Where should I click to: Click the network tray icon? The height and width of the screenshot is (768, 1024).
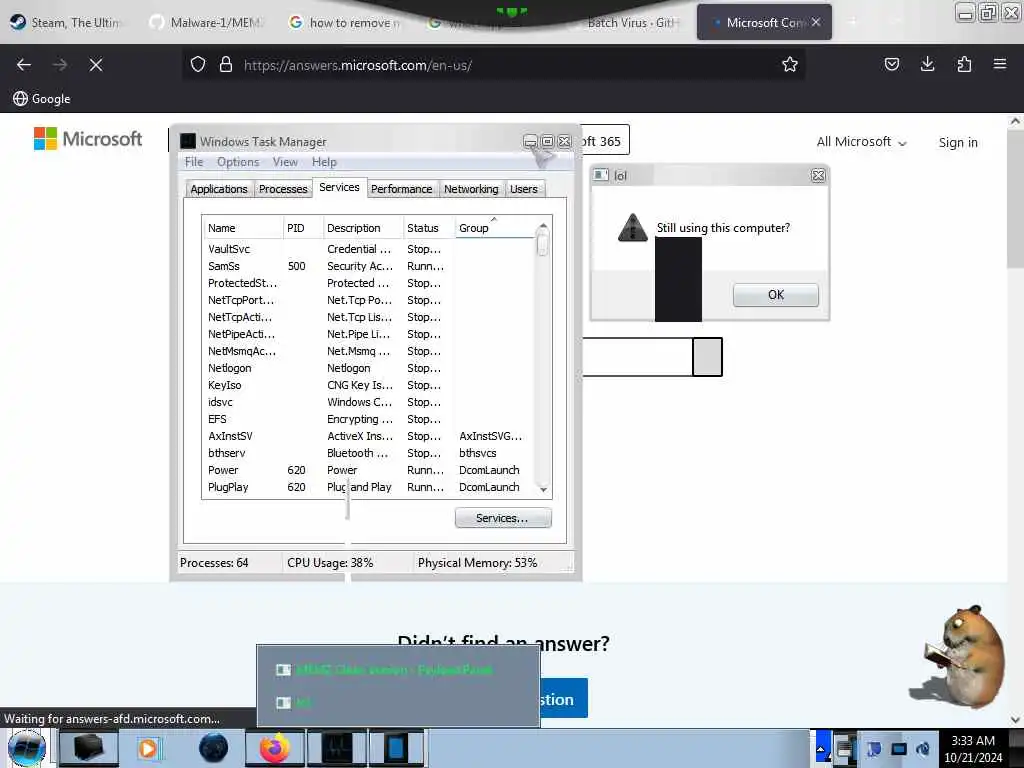click(x=899, y=748)
